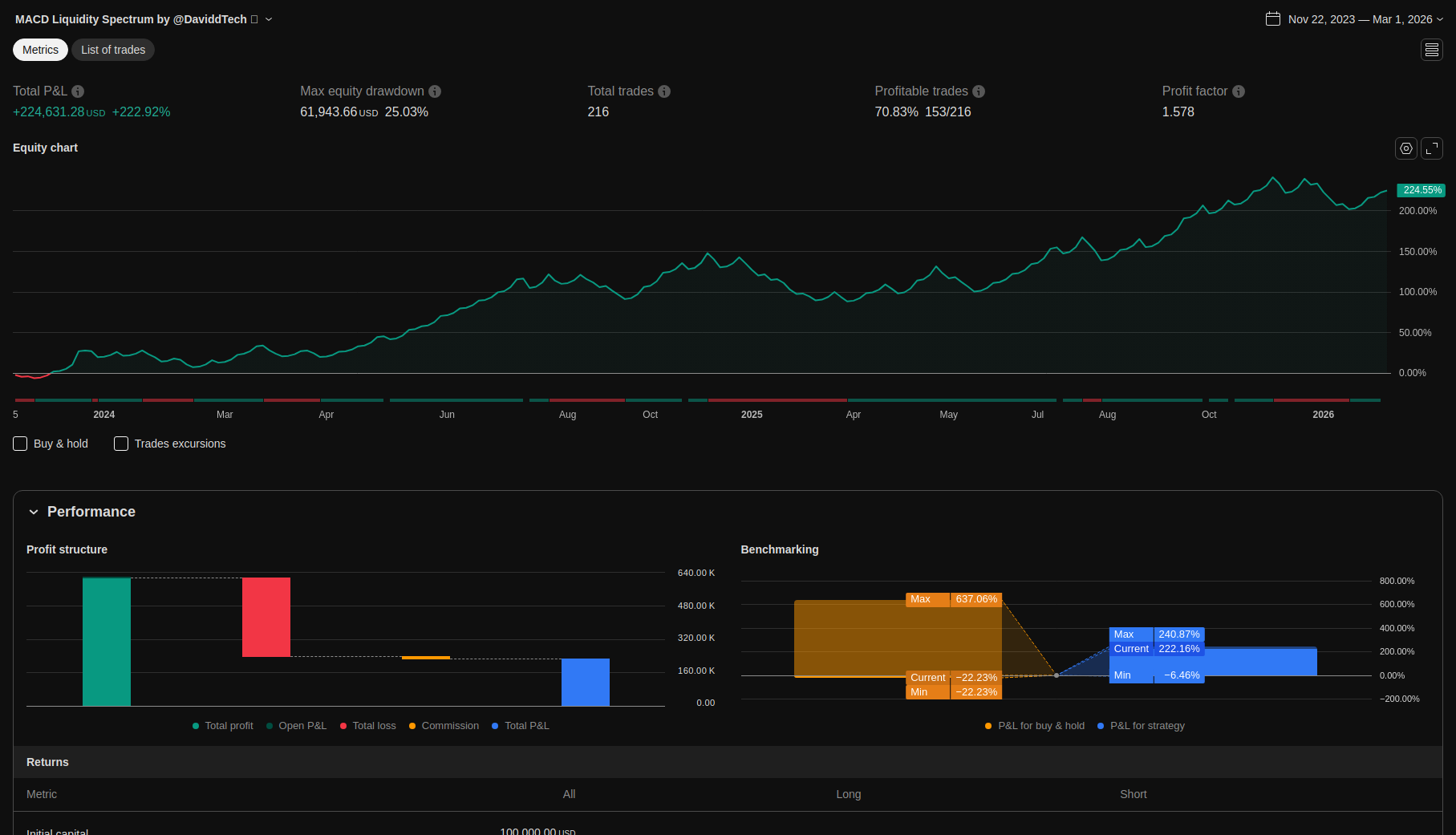Click the Profitable trades info icon

click(x=979, y=91)
